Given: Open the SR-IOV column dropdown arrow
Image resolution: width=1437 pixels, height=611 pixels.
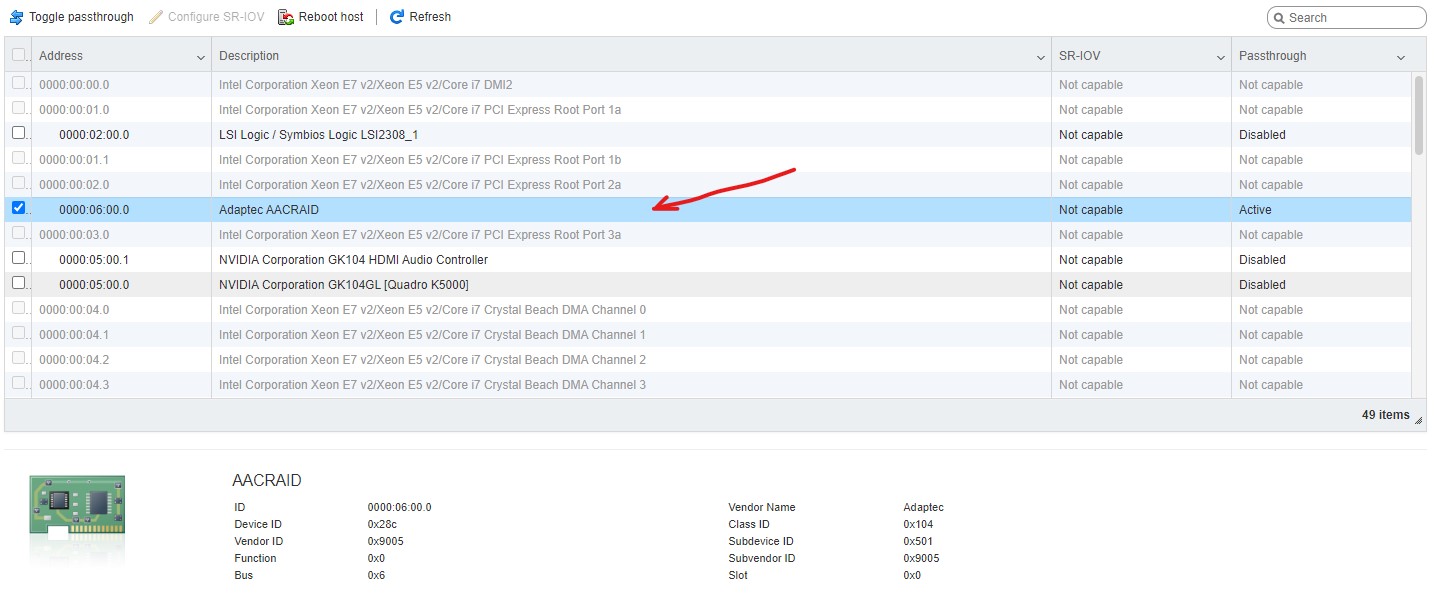Looking at the screenshot, I should [x=1221, y=57].
